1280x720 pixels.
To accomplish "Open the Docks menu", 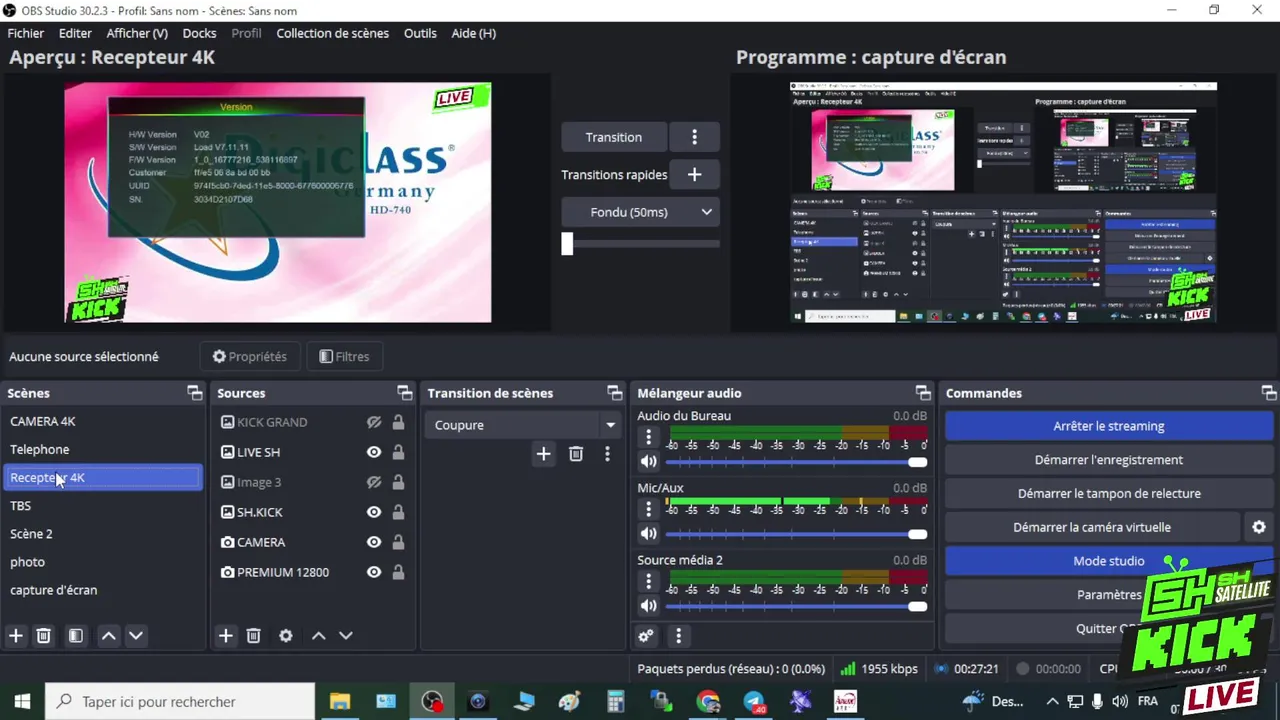I will [199, 33].
